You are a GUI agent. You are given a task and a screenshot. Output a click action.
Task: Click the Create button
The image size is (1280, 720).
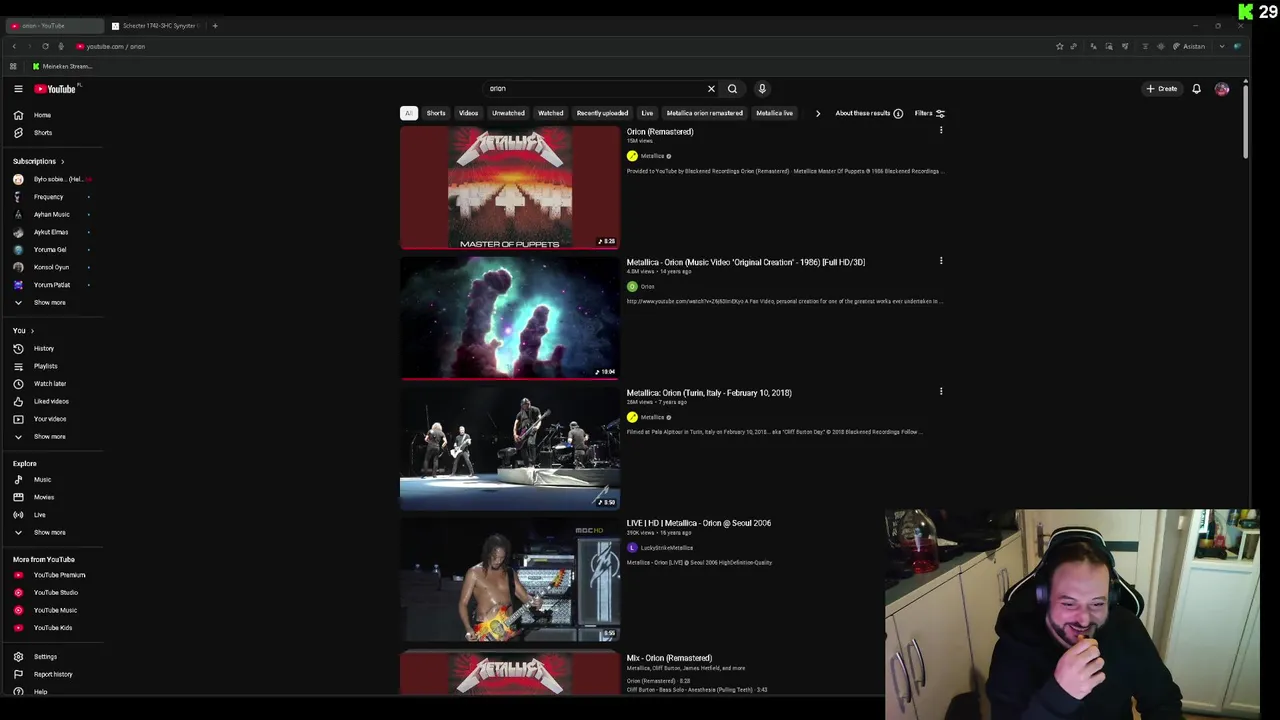[1162, 89]
